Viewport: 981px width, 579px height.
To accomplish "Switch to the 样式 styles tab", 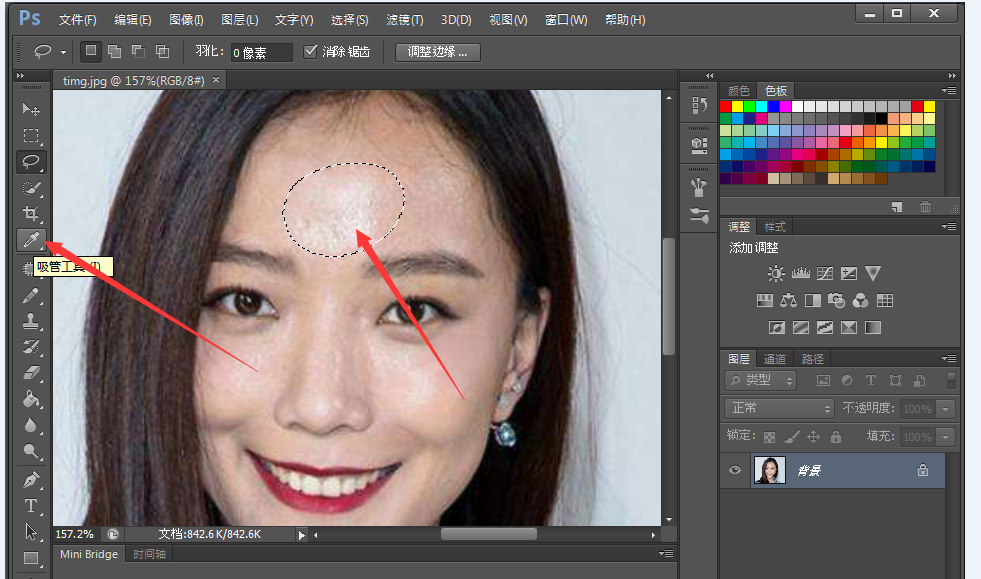I will 775,227.
